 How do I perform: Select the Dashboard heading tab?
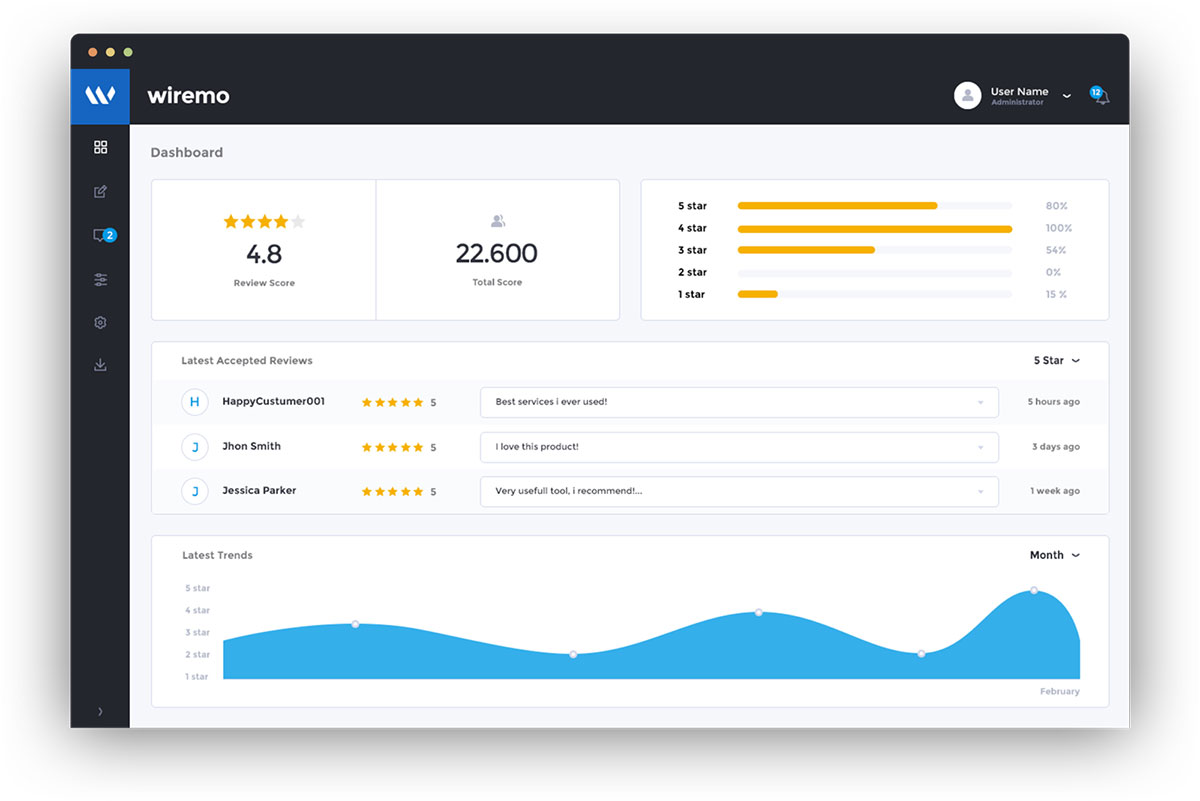(x=186, y=152)
